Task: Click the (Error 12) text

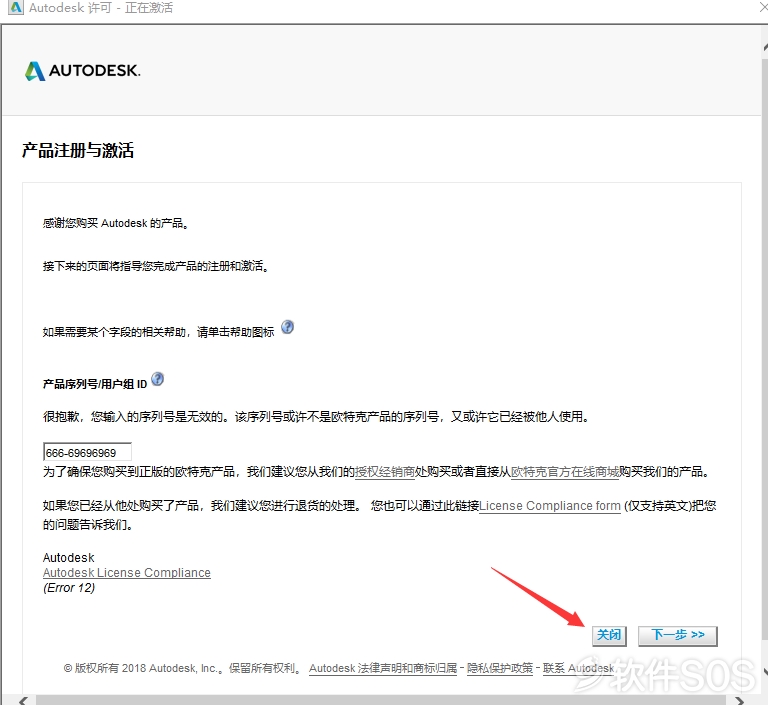Action: tap(69, 587)
